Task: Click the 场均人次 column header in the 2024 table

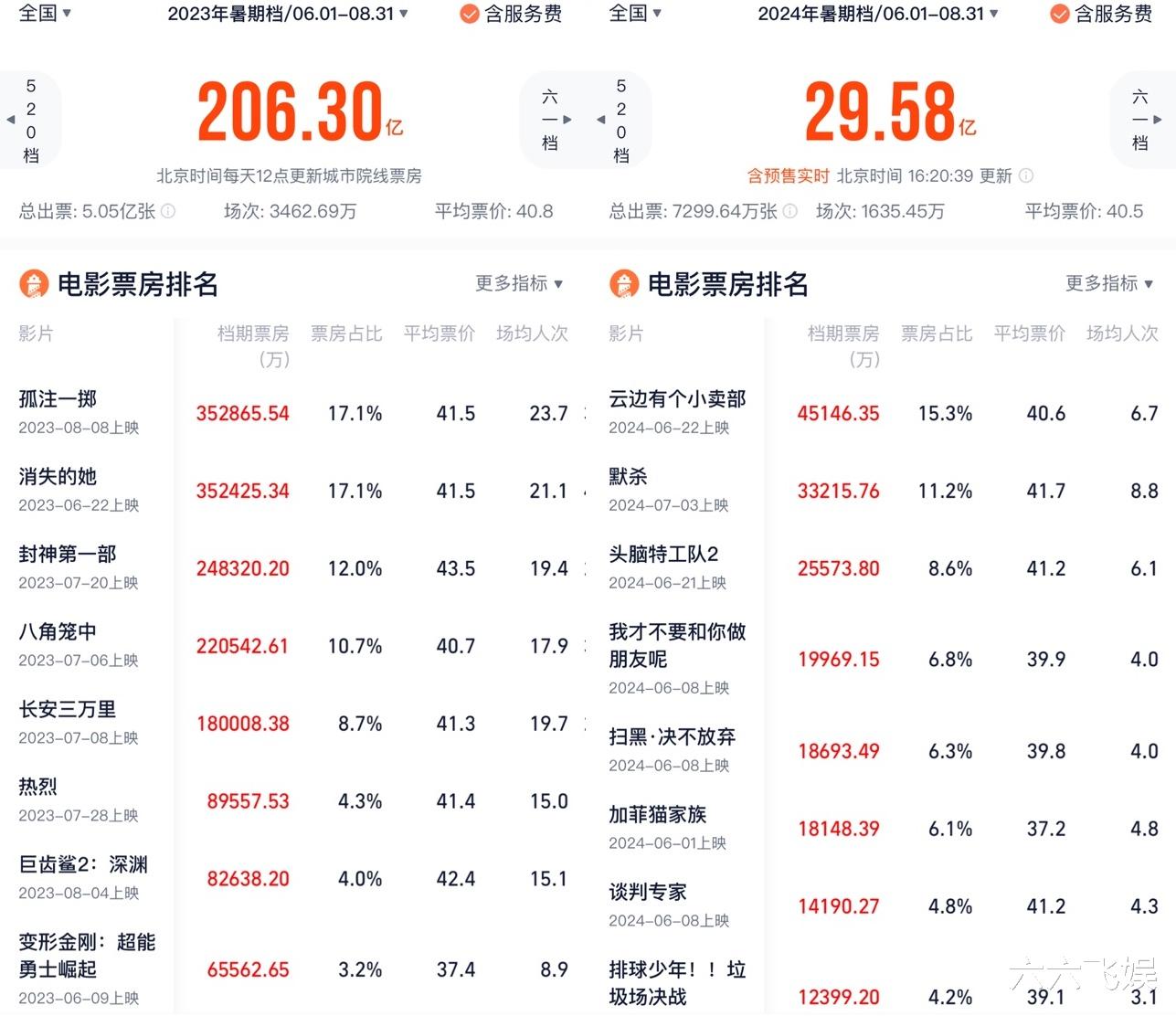Action: [x=1122, y=333]
